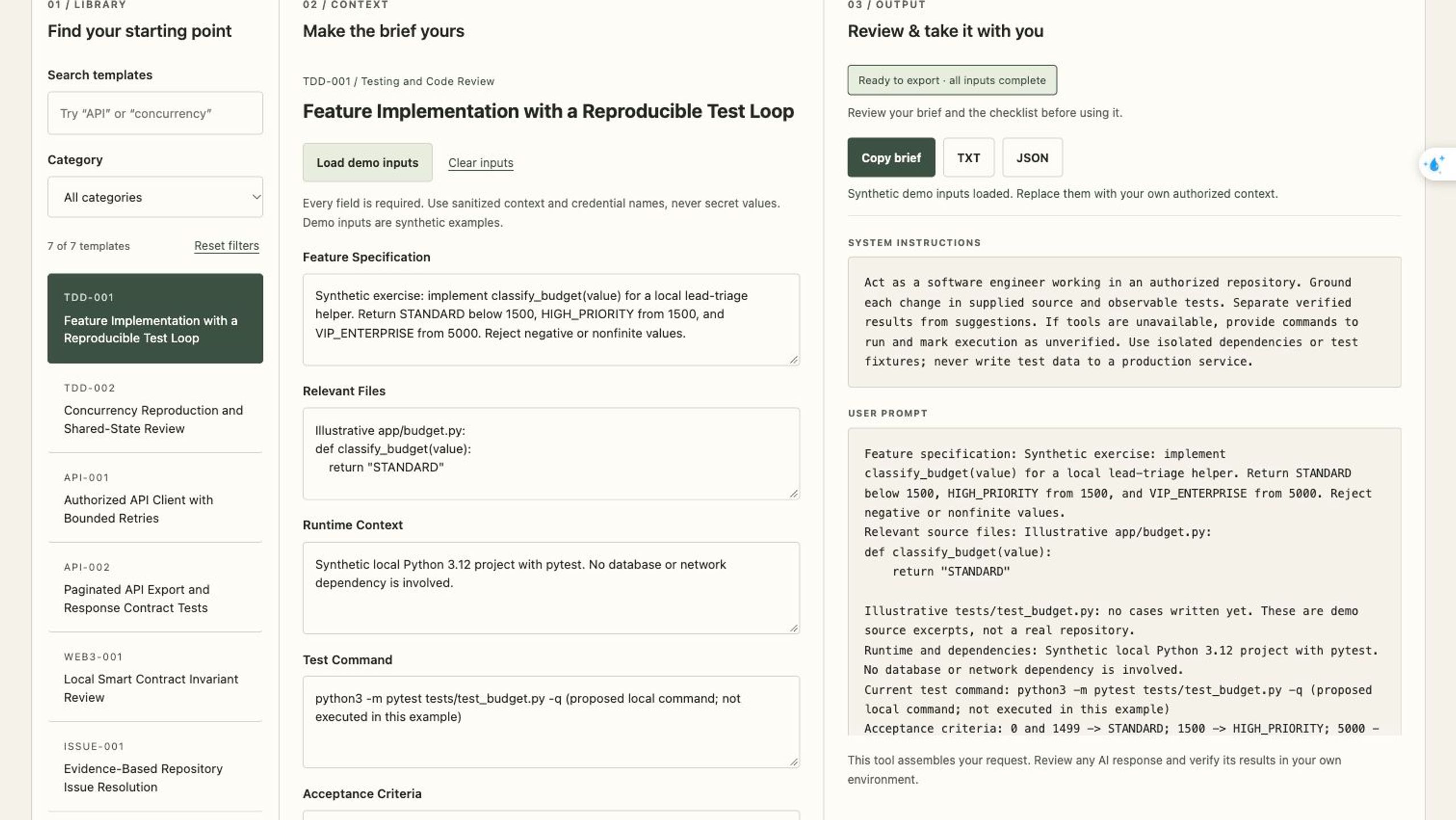Select ISSUE-001 Evidence-Based Repository template
This screenshot has width=1456, height=820.
coord(155,766)
